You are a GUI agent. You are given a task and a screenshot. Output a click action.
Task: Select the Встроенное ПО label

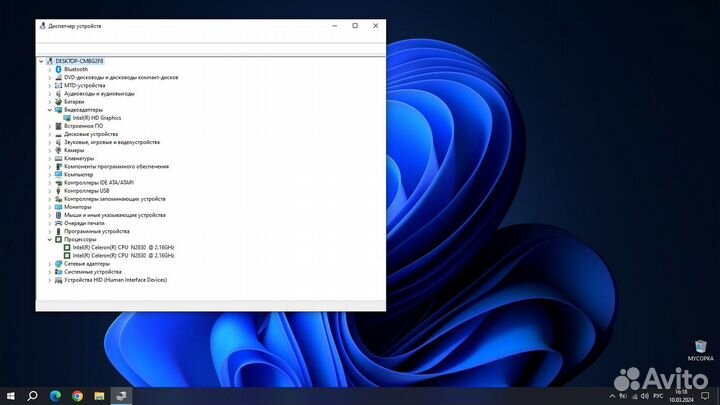click(84, 126)
